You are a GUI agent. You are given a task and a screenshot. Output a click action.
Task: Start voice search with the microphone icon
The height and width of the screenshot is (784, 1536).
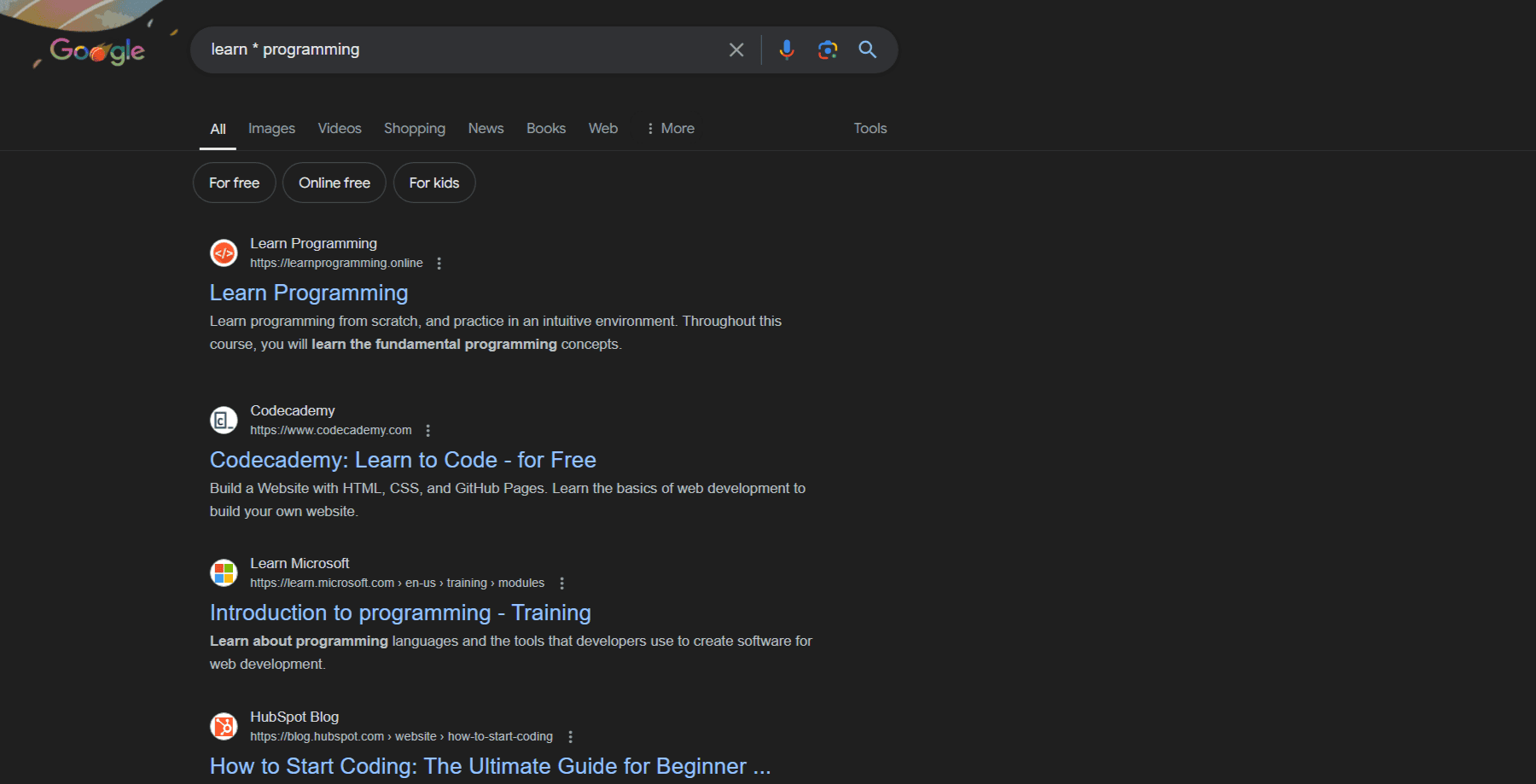point(787,49)
